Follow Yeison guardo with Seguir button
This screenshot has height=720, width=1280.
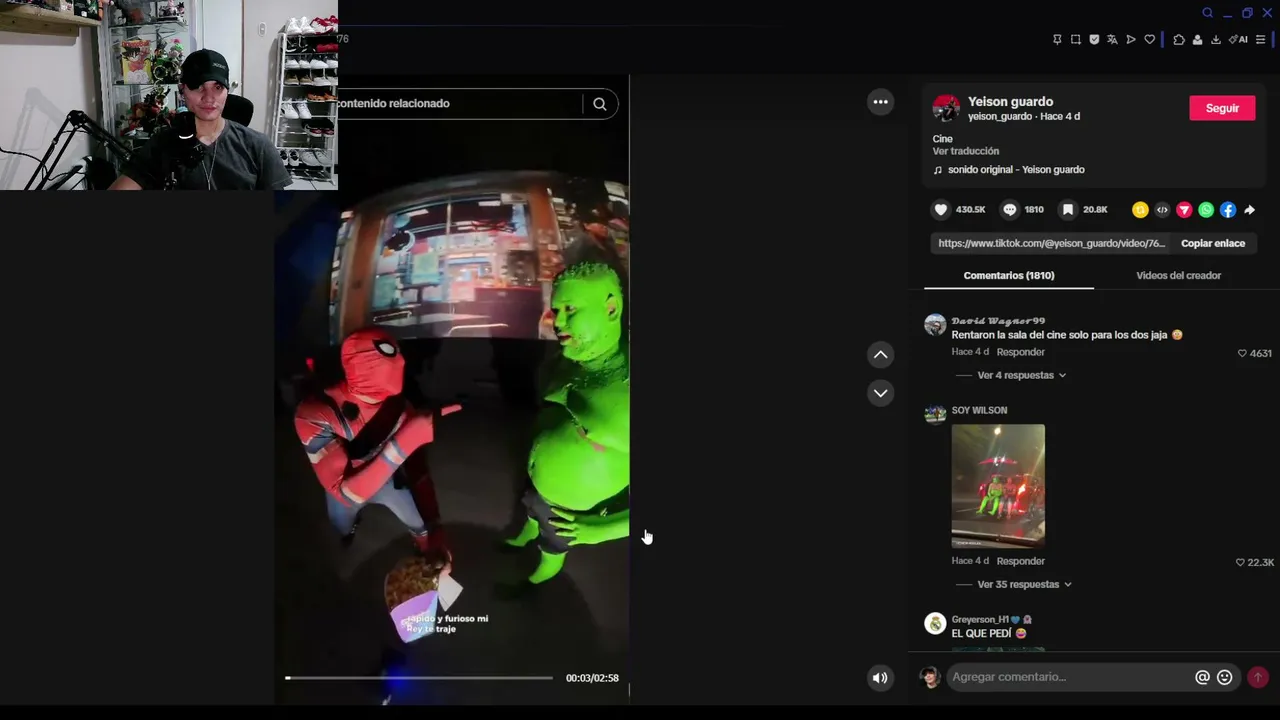point(1222,108)
